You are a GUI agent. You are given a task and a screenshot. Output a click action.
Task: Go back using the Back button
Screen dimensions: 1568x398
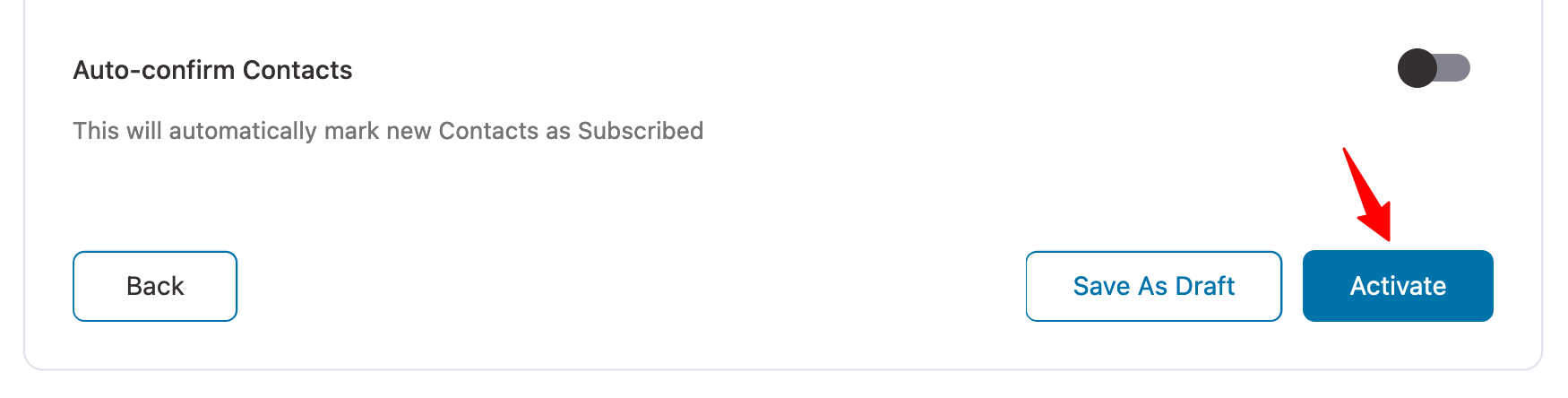tap(155, 286)
